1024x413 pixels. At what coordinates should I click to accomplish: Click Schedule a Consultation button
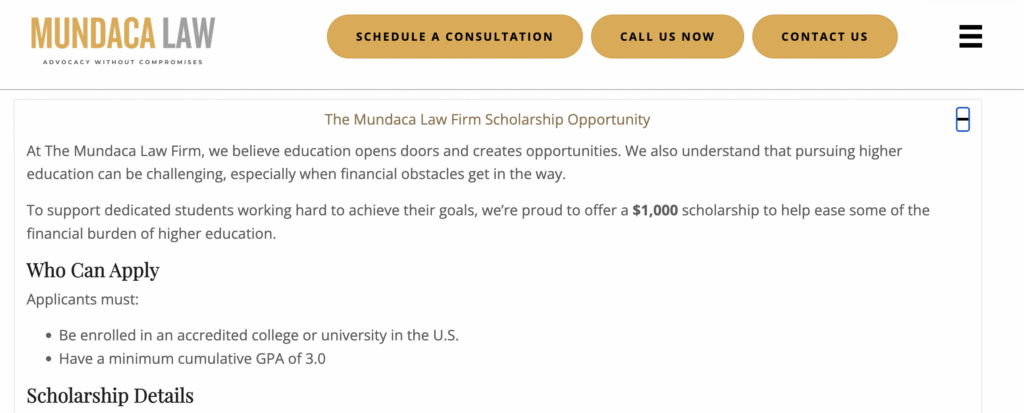(454, 37)
